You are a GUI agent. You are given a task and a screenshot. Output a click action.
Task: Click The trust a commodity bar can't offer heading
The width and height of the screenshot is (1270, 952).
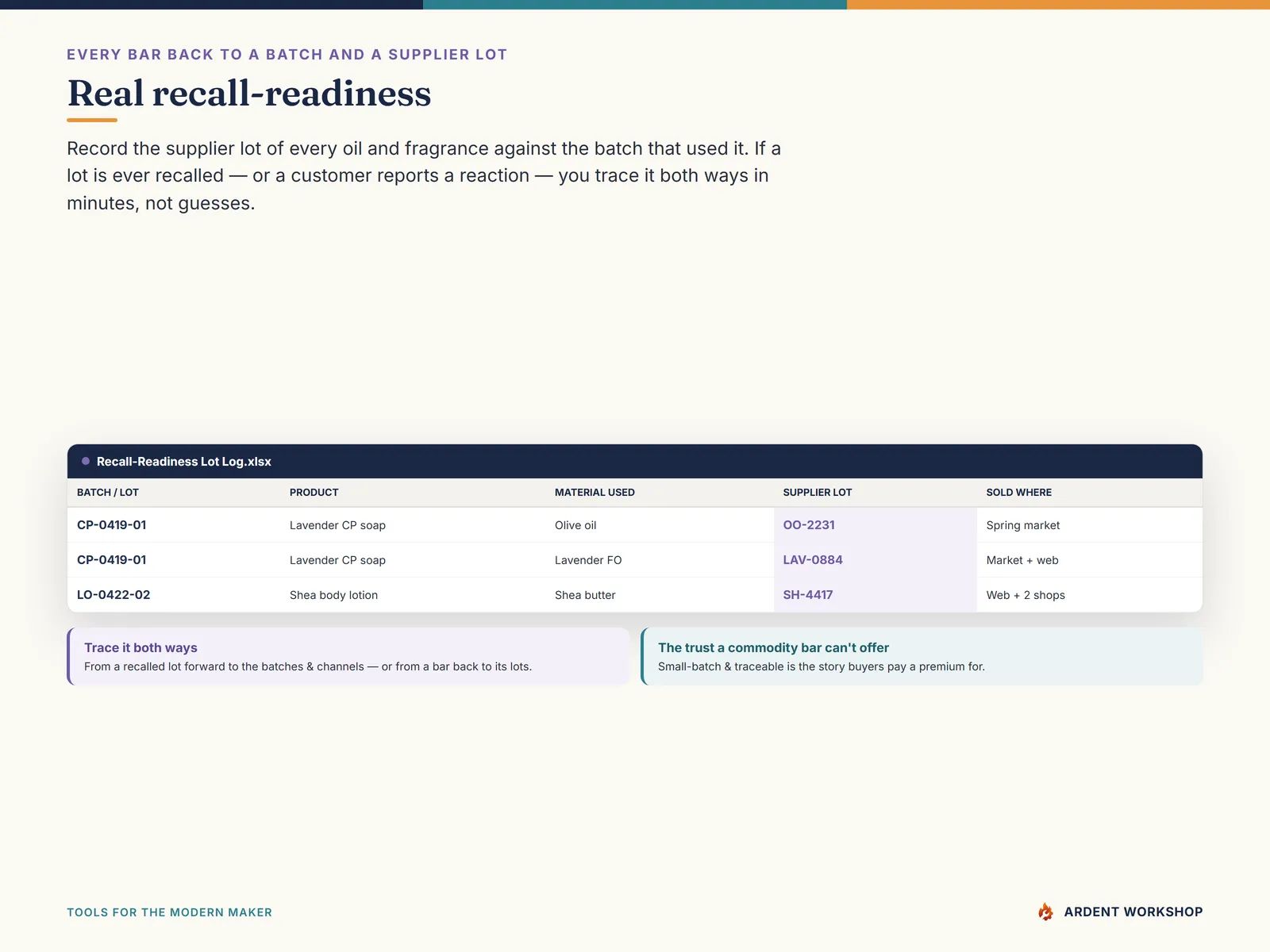773,647
